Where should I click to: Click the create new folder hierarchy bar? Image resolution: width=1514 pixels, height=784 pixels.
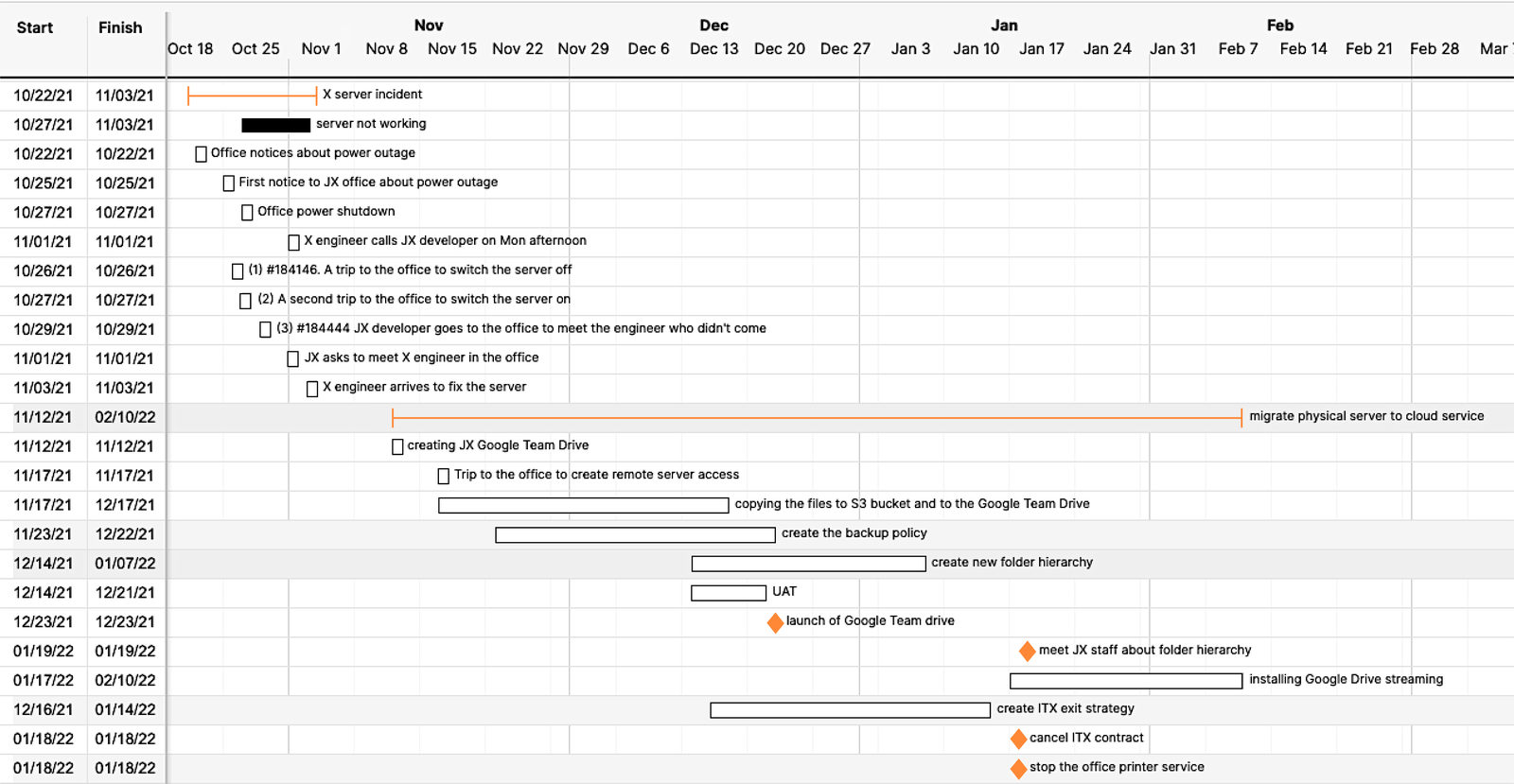(808, 564)
